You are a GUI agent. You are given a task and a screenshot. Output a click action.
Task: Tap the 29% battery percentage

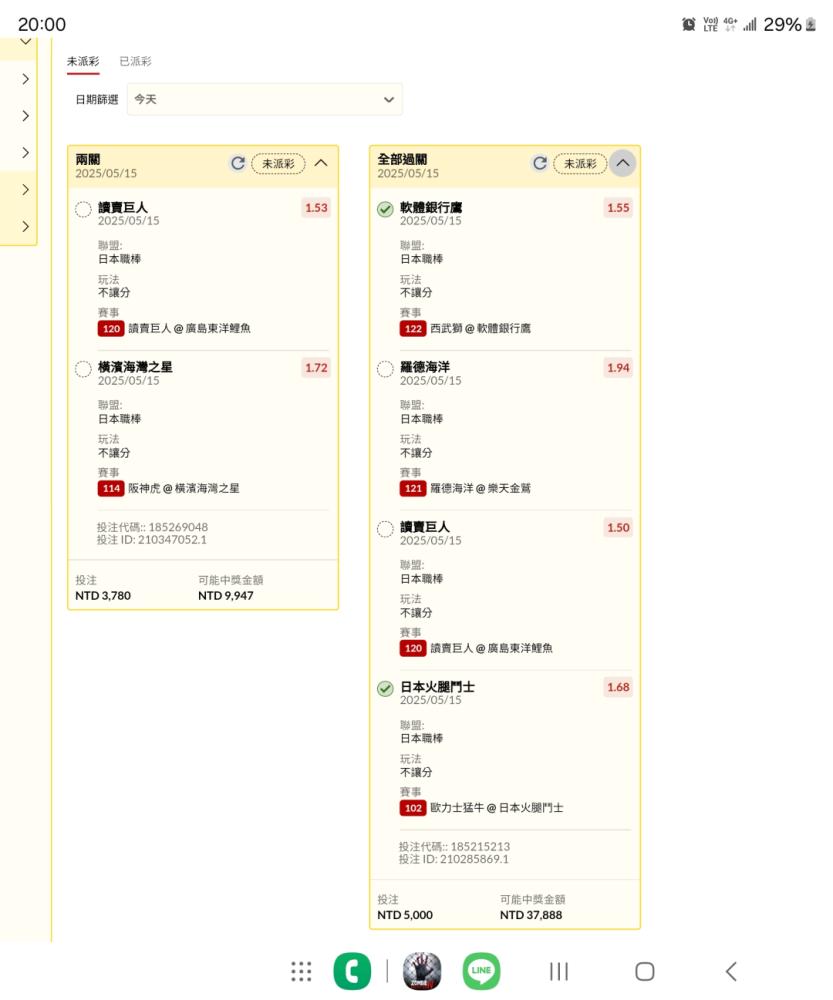click(x=783, y=24)
